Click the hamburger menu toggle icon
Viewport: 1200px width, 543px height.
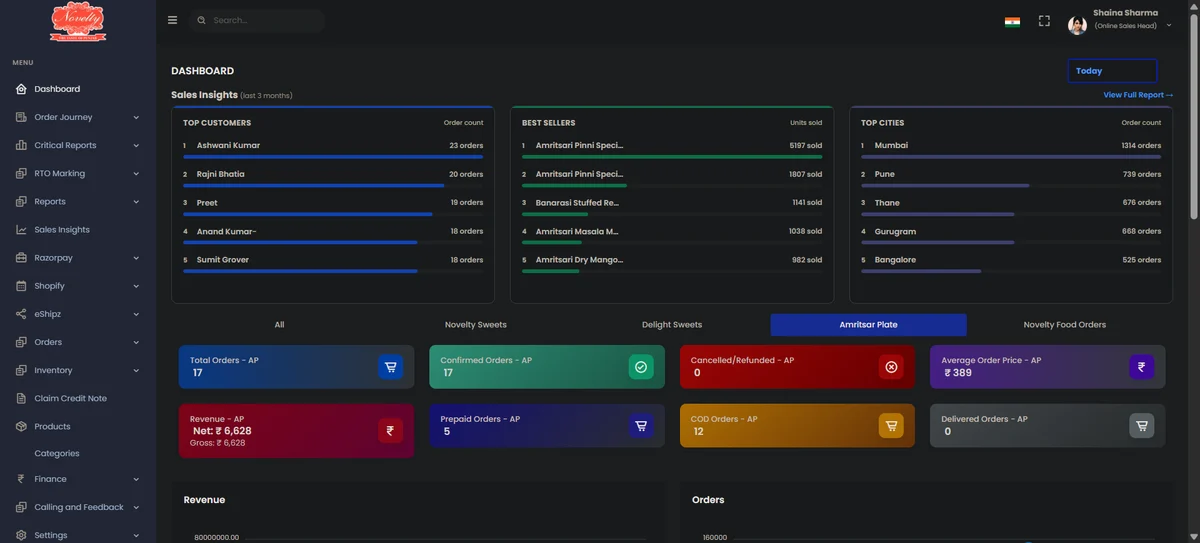(x=172, y=20)
